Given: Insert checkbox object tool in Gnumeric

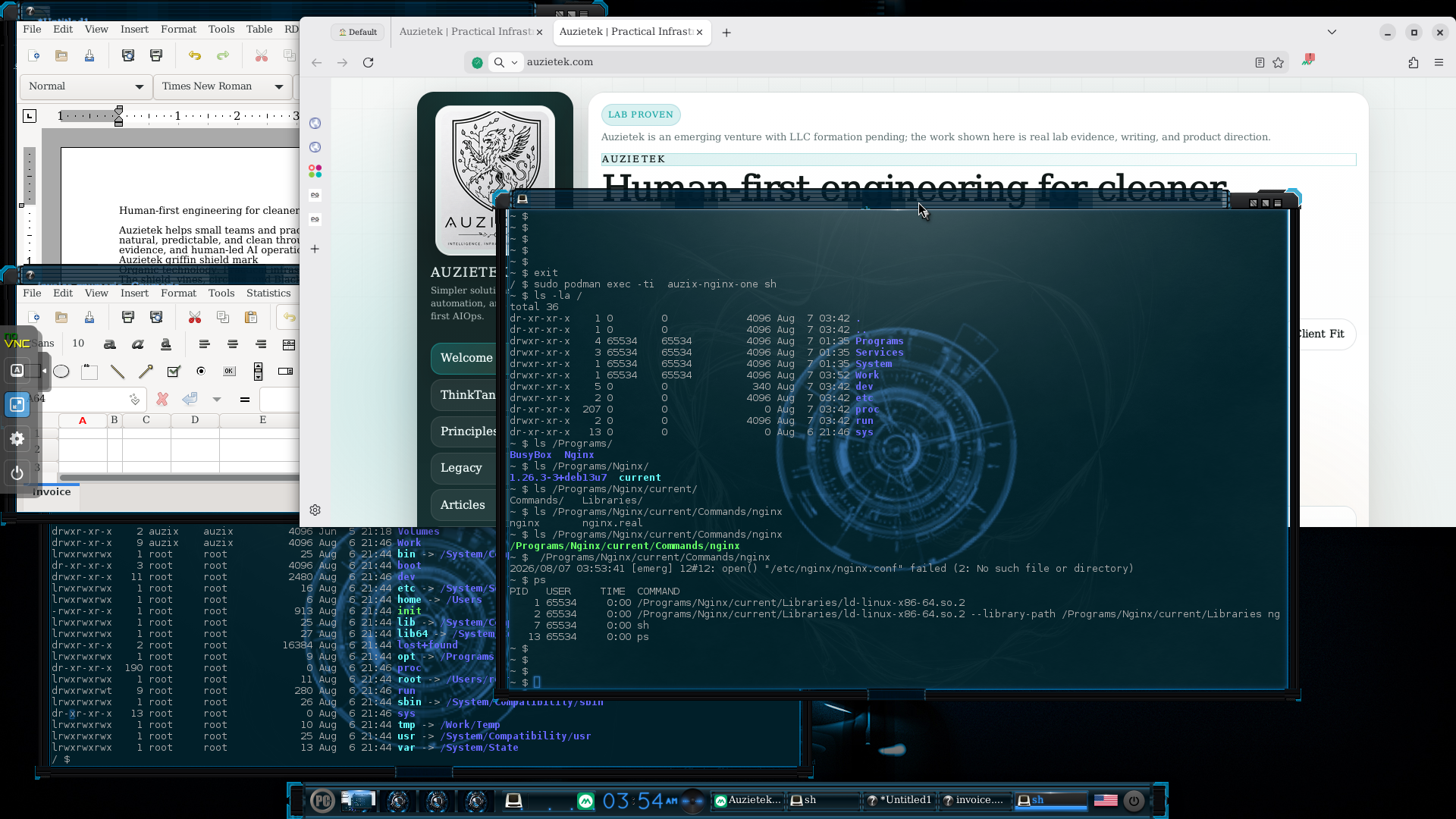Looking at the screenshot, I should 174,372.
